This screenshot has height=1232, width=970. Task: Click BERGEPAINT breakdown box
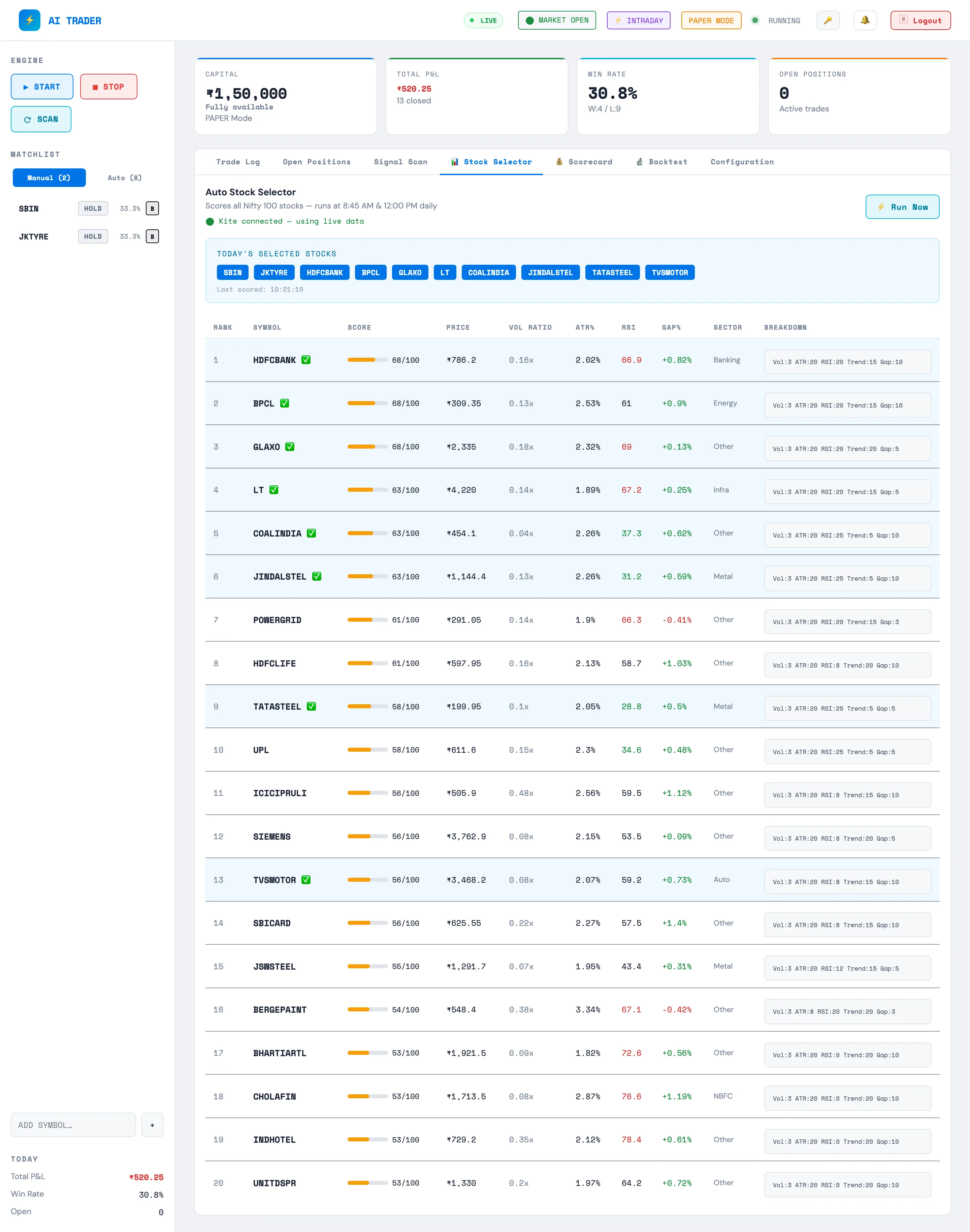[x=847, y=1011]
